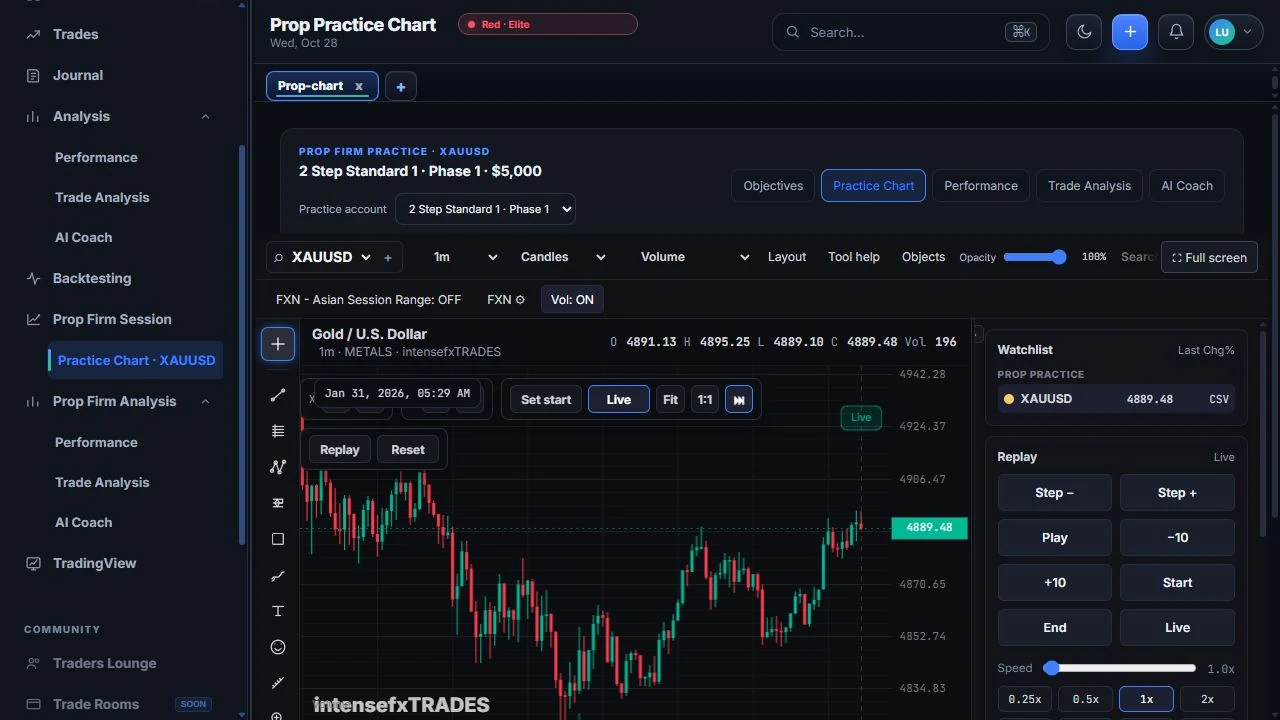Select the freehand brush curve tool
The image size is (1280, 720).
(278, 575)
